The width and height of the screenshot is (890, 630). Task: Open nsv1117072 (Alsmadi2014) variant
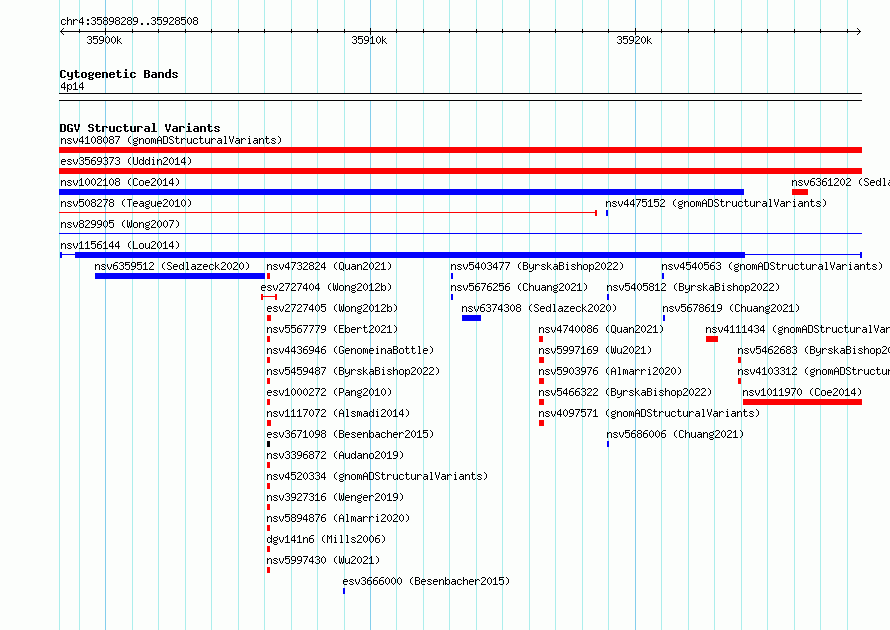338,413
